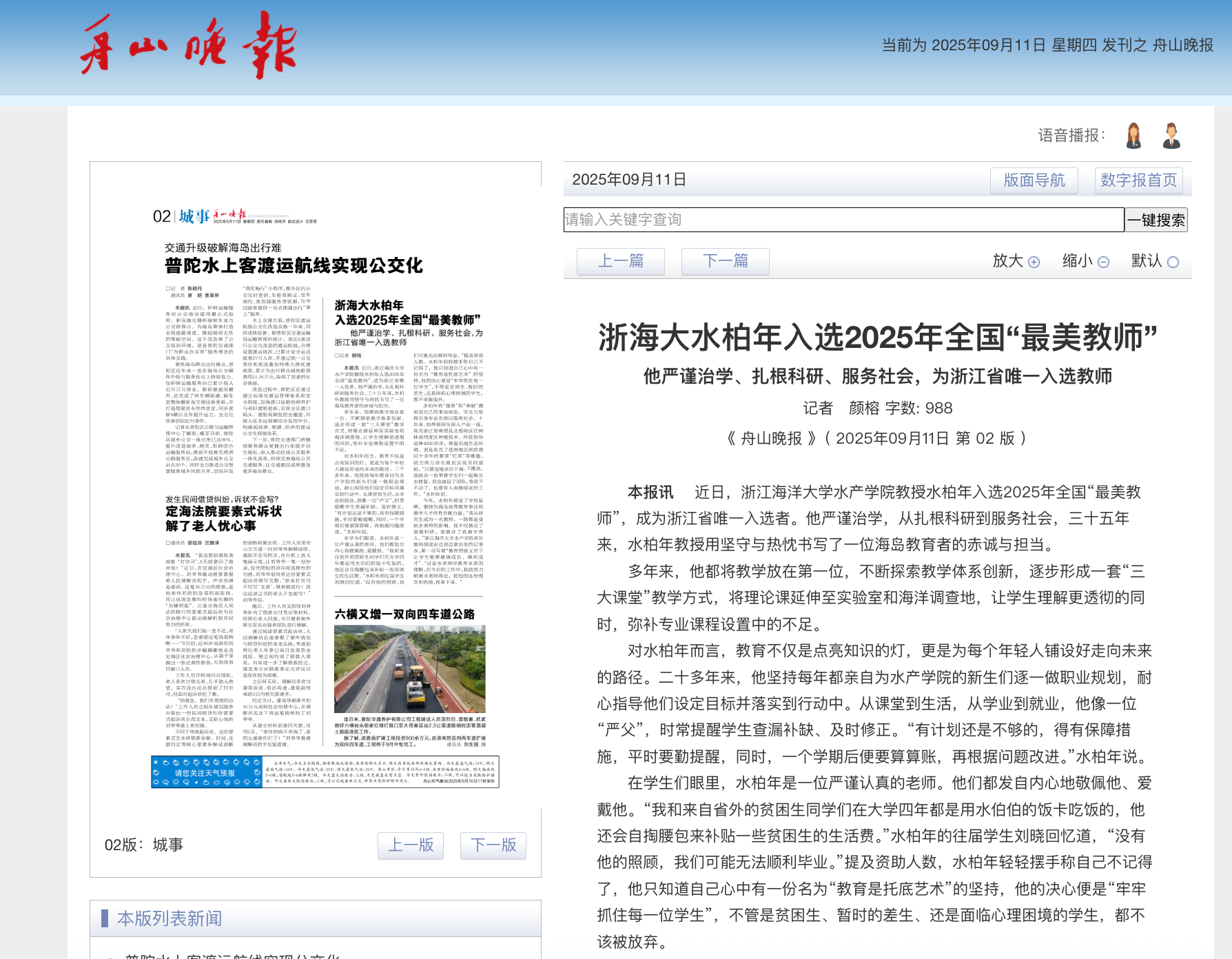
Task: Click the male voice broadcast avatar icon
Action: coord(1171,136)
